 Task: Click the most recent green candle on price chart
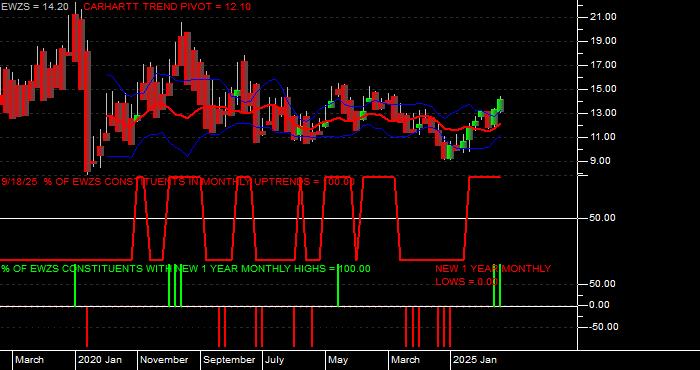pyautogui.click(x=500, y=105)
